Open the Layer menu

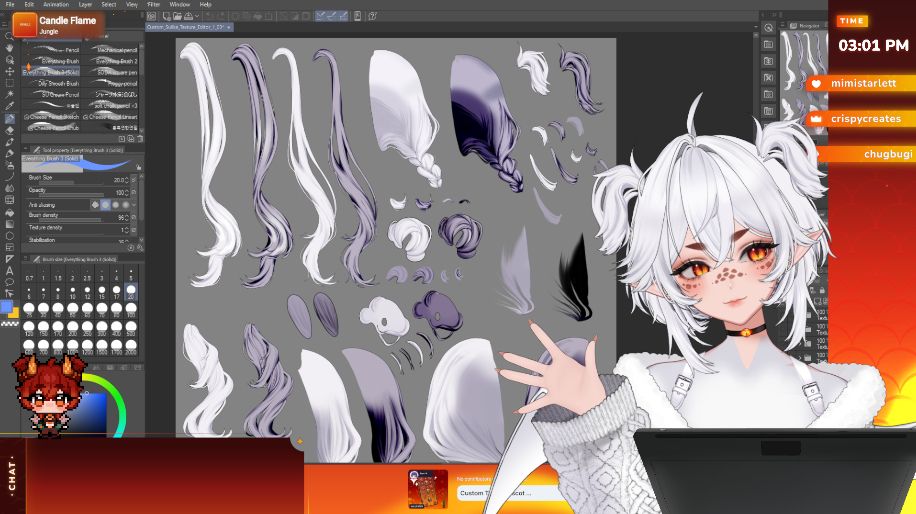[85, 4]
